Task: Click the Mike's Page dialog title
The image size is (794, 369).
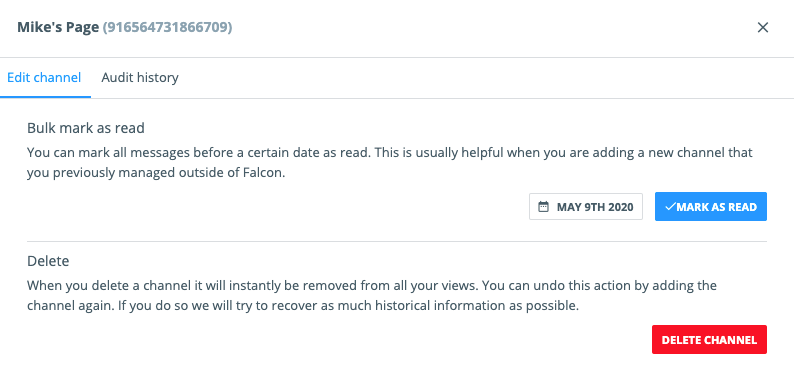Action: 58,27
